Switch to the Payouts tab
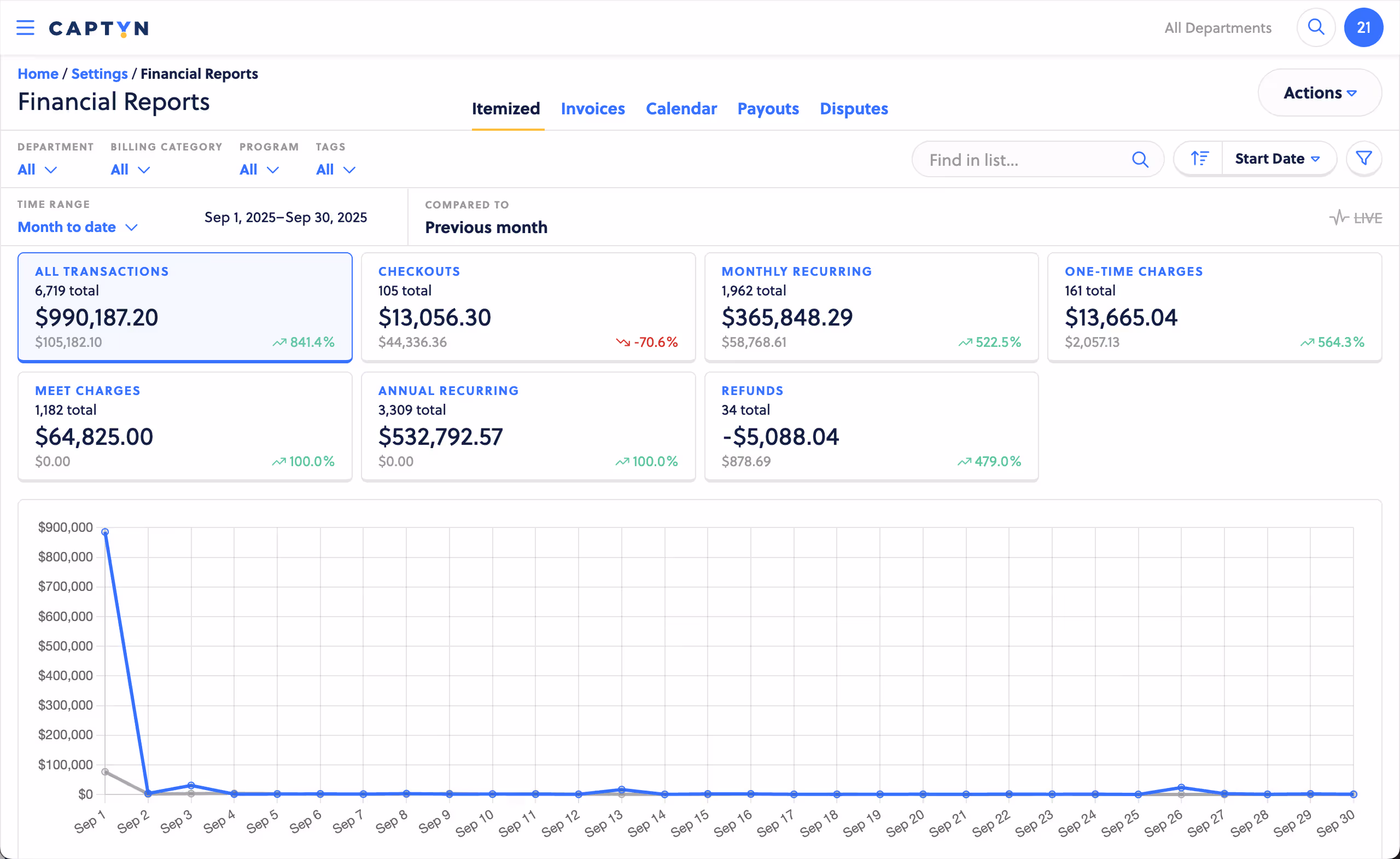 pyautogui.click(x=768, y=108)
